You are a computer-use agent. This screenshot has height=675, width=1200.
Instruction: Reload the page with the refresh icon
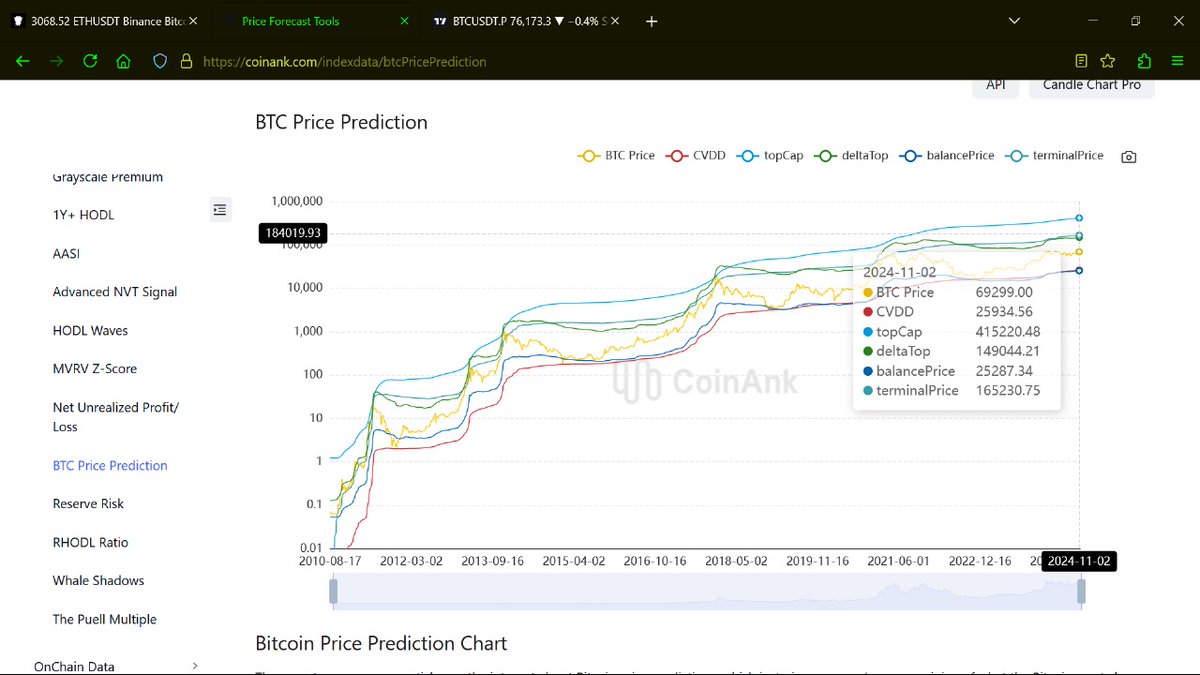click(x=90, y=61)
